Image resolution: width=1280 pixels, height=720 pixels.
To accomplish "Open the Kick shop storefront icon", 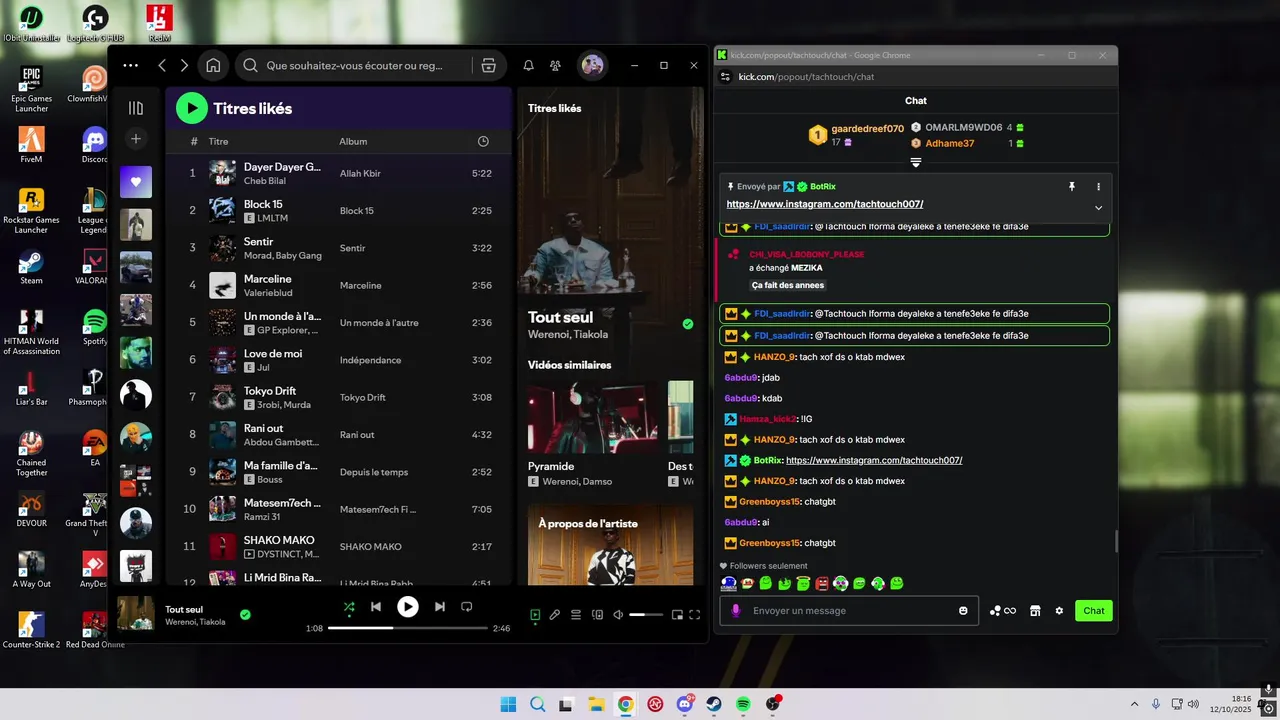I will pyautogui.click(x=1035, y=611).
